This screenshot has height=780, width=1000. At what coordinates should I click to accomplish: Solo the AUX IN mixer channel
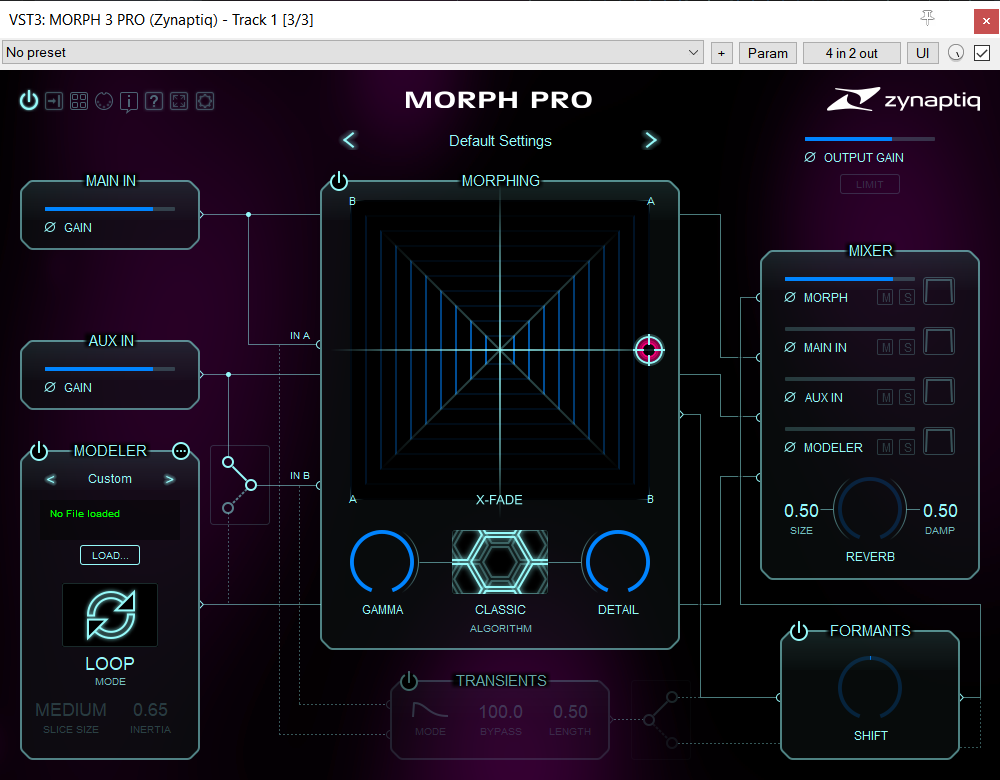click(907, 397)
